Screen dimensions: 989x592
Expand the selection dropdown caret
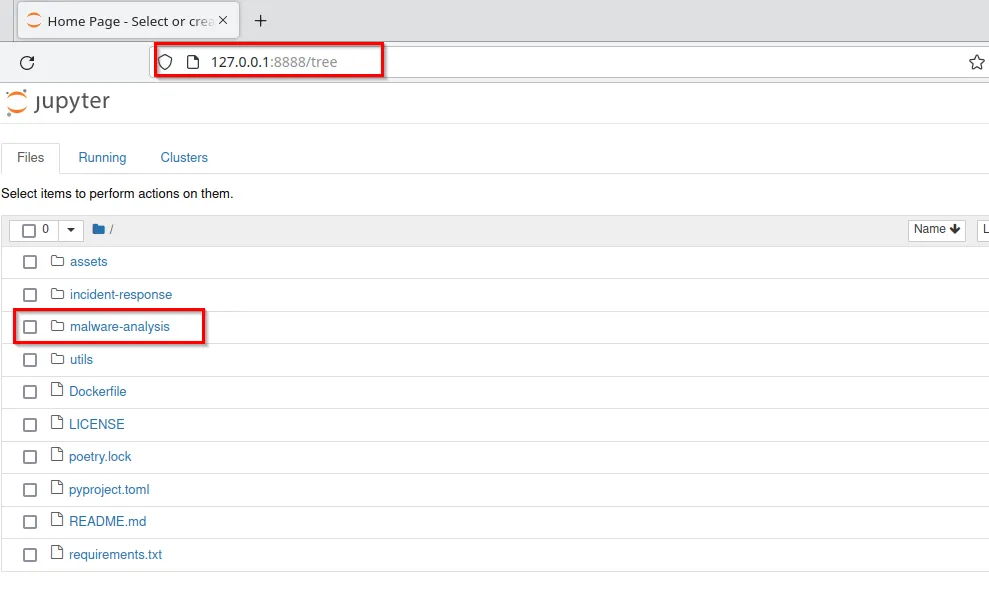(71, 231)
